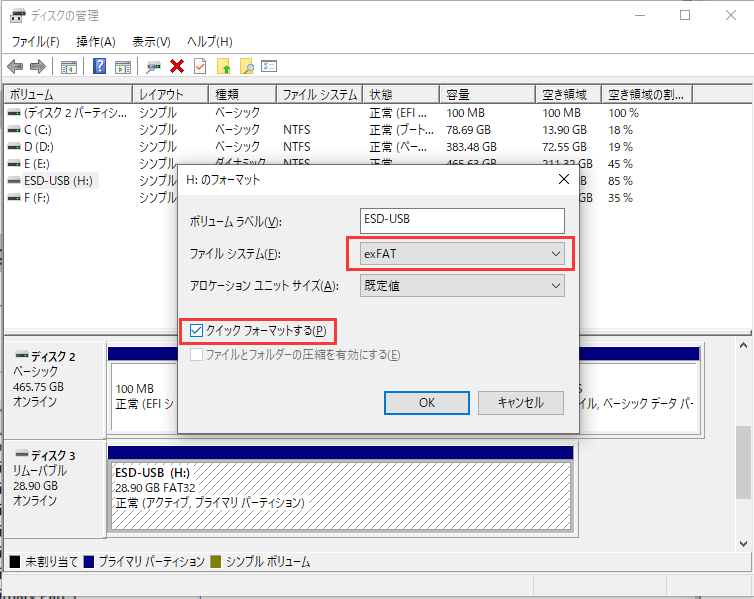Click the 78.69 GB capacity cell
Screen dimensions: 754x599
(x=468, y=130)
